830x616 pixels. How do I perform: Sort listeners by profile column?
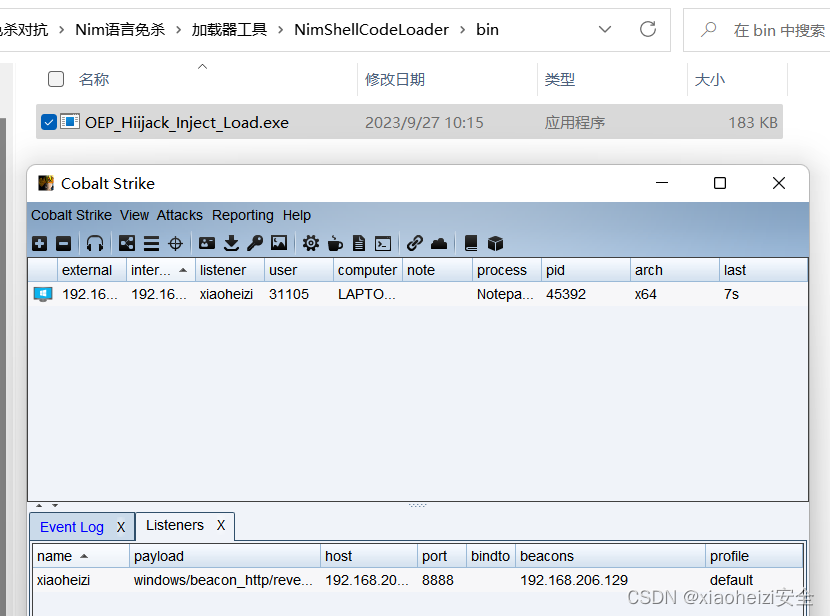(754, 556)
